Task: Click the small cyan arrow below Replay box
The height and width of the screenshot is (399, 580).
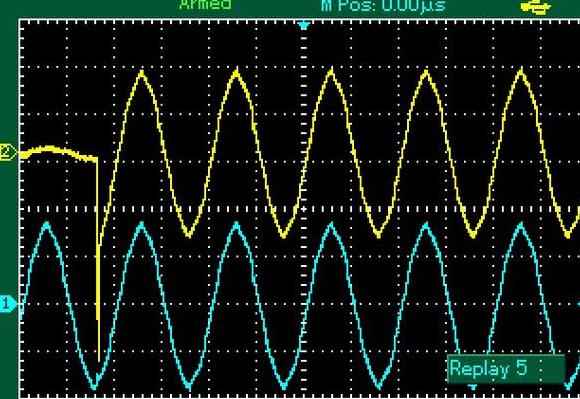Action: click(x=473, y=387)
